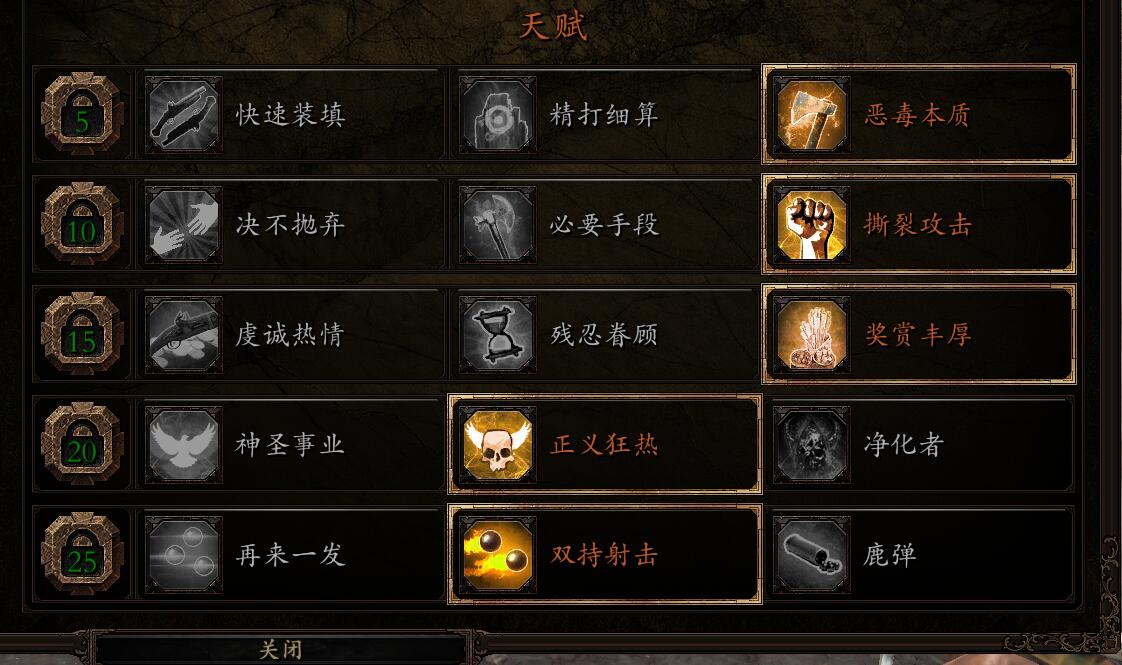Image resolution: width=1122 pixels, height=665 pixels.
Task: Click the level 25 lock badge
Action: (x=82, y=555)
